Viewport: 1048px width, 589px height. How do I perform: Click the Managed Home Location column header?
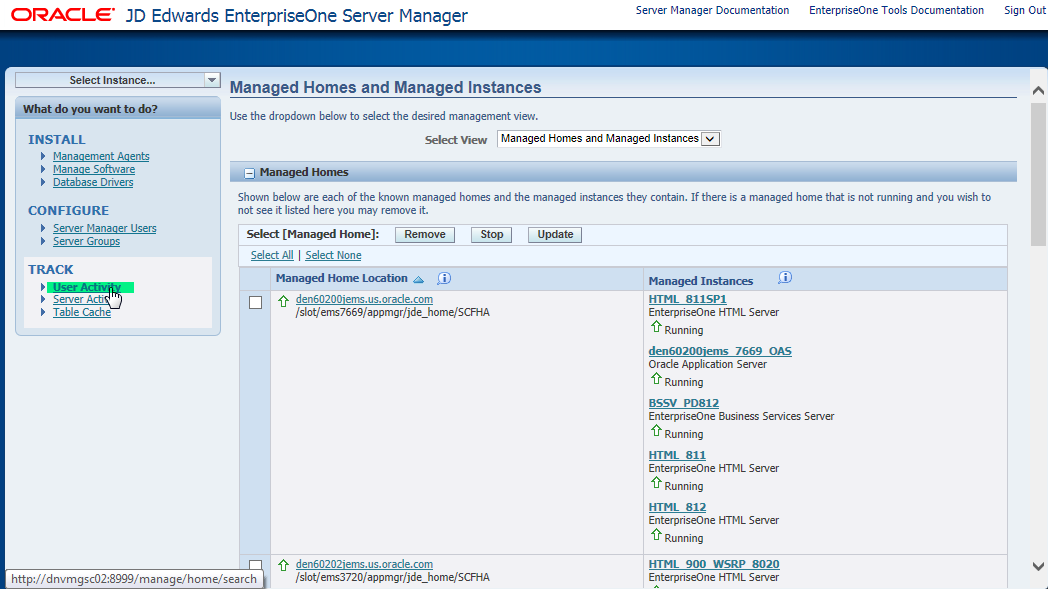pos(342,278)
